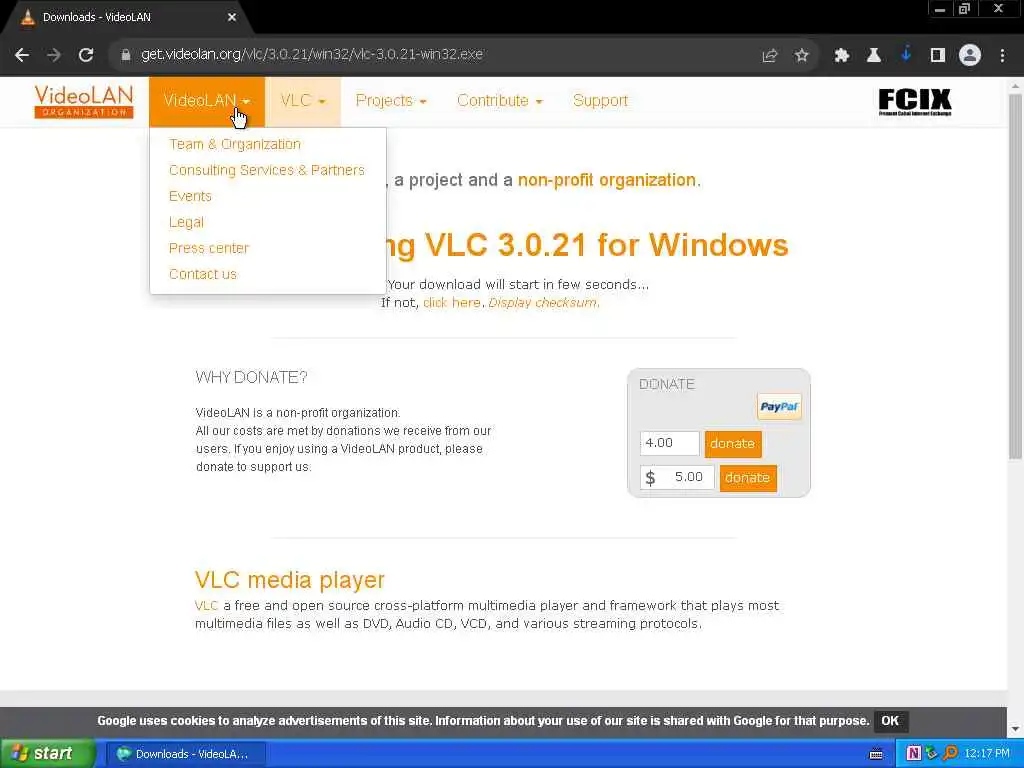The height and width of the screenshot is (768, 1024).
Task: Click the 4.00 donation amount field
Action: (x=669, y=443)
